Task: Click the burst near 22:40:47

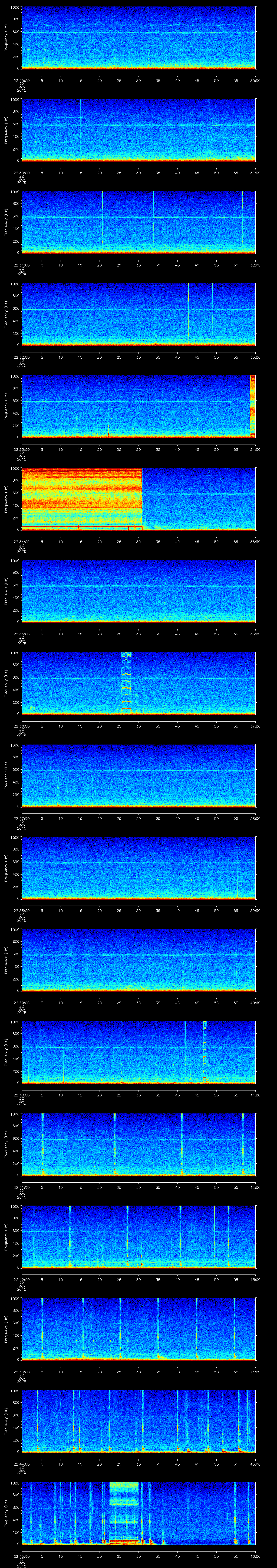Action: (205, 1052)
